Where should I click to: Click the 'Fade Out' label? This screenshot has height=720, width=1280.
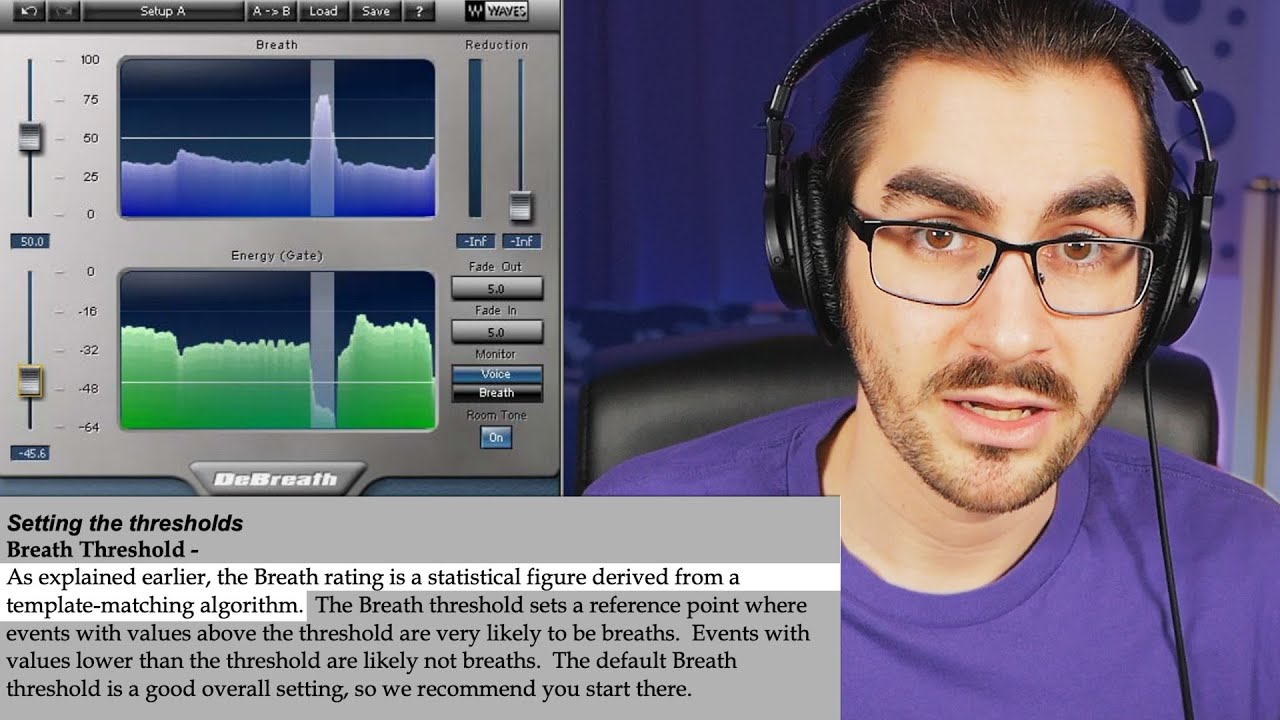pos(497,267)
